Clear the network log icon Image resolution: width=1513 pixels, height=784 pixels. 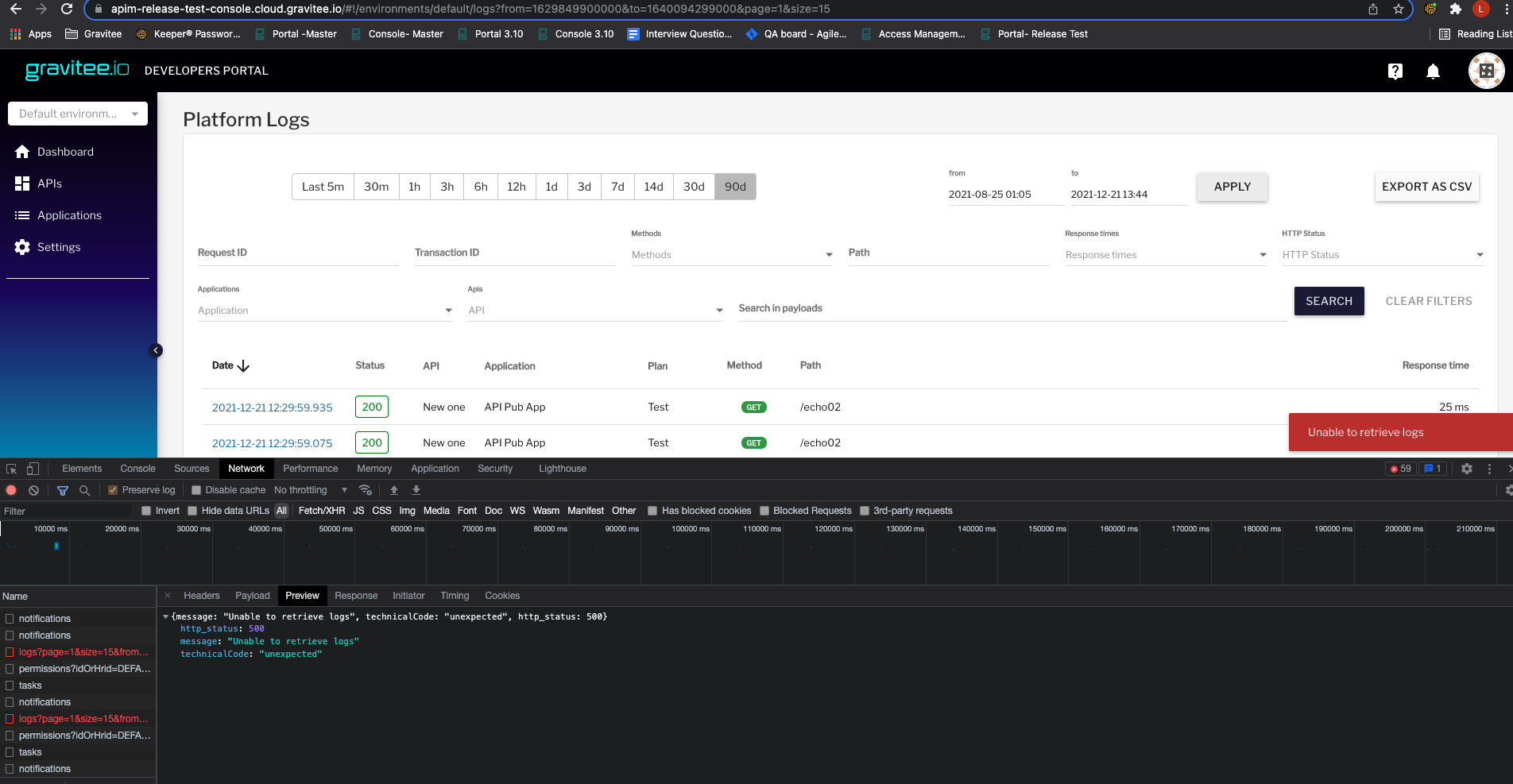[x=33, y=490]
